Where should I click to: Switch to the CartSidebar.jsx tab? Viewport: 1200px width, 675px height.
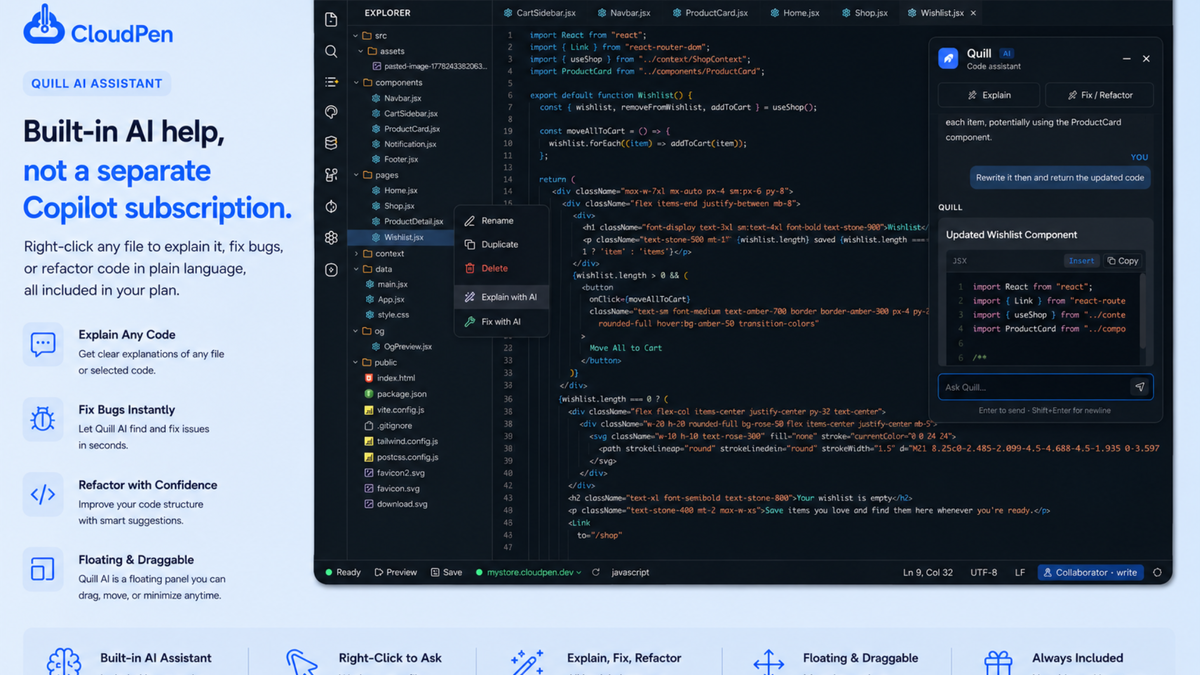click(539, 13)
